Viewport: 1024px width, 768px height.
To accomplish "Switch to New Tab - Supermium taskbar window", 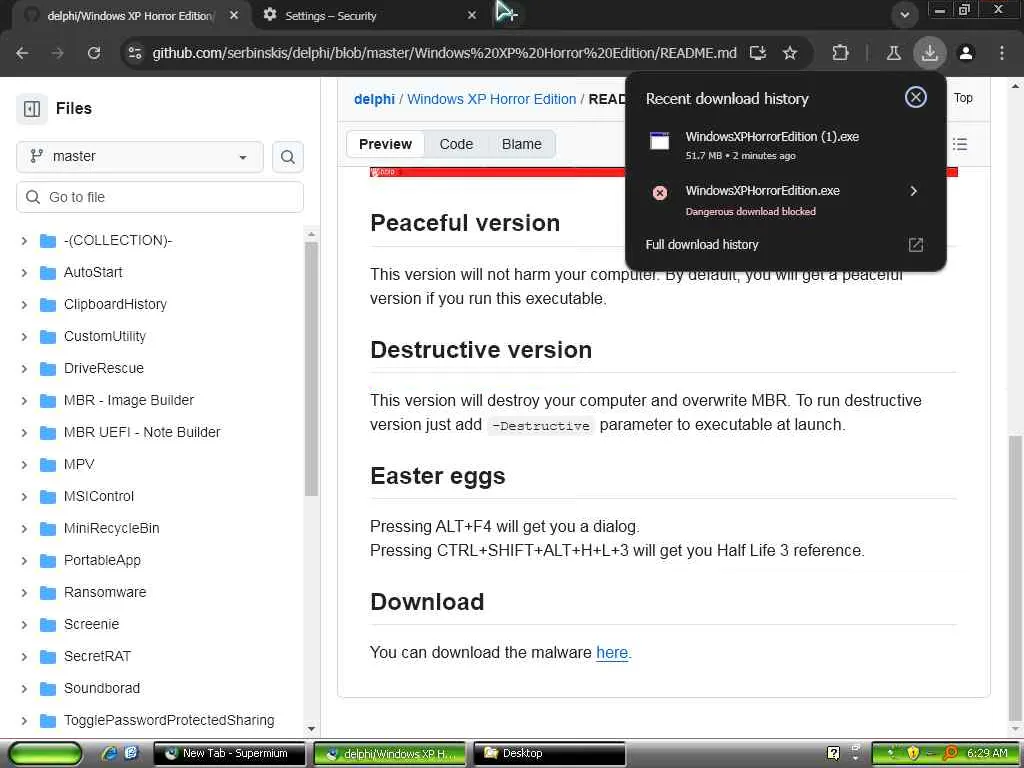I will coord(229,754).
